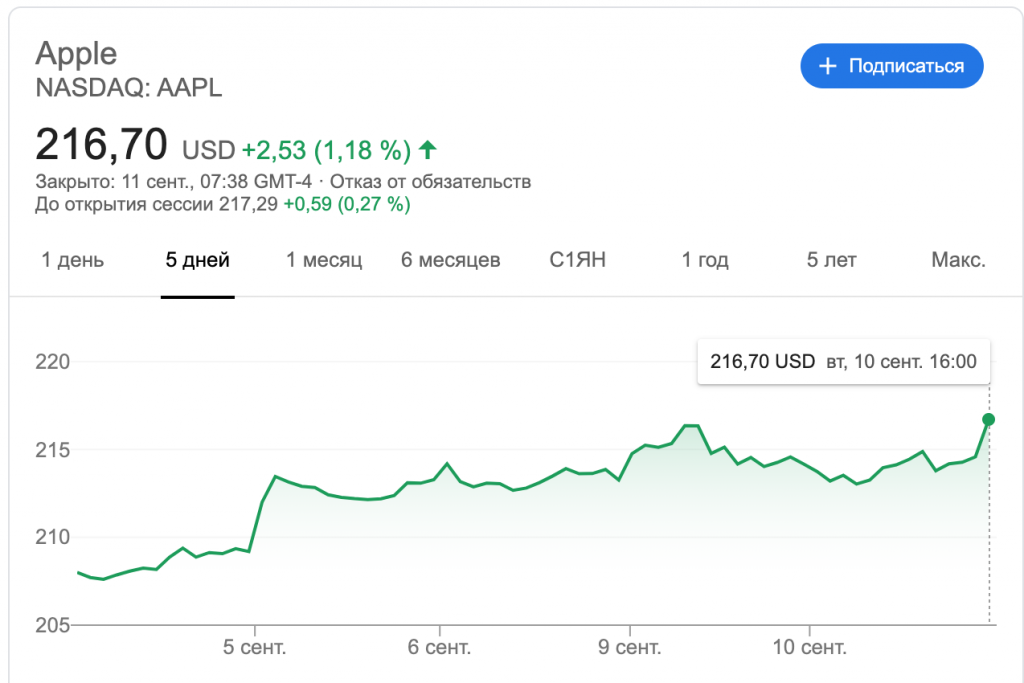
Task: Click the Подписаться follow button
Action: (891, 66)
